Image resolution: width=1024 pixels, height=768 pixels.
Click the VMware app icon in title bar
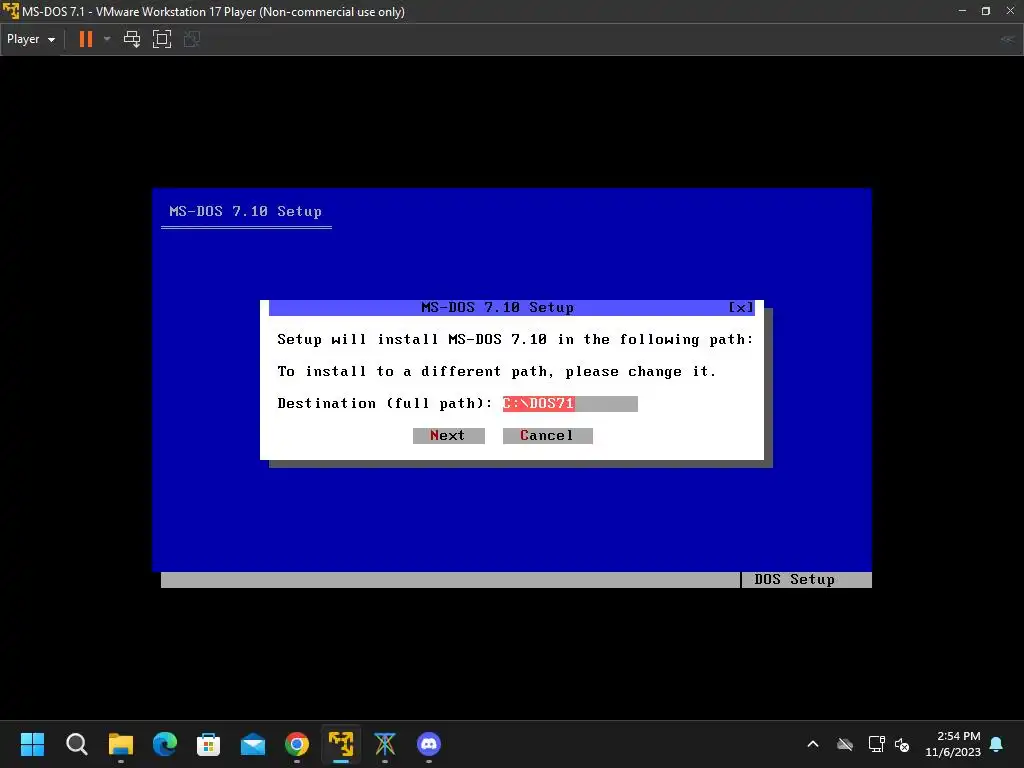[10, 11]
